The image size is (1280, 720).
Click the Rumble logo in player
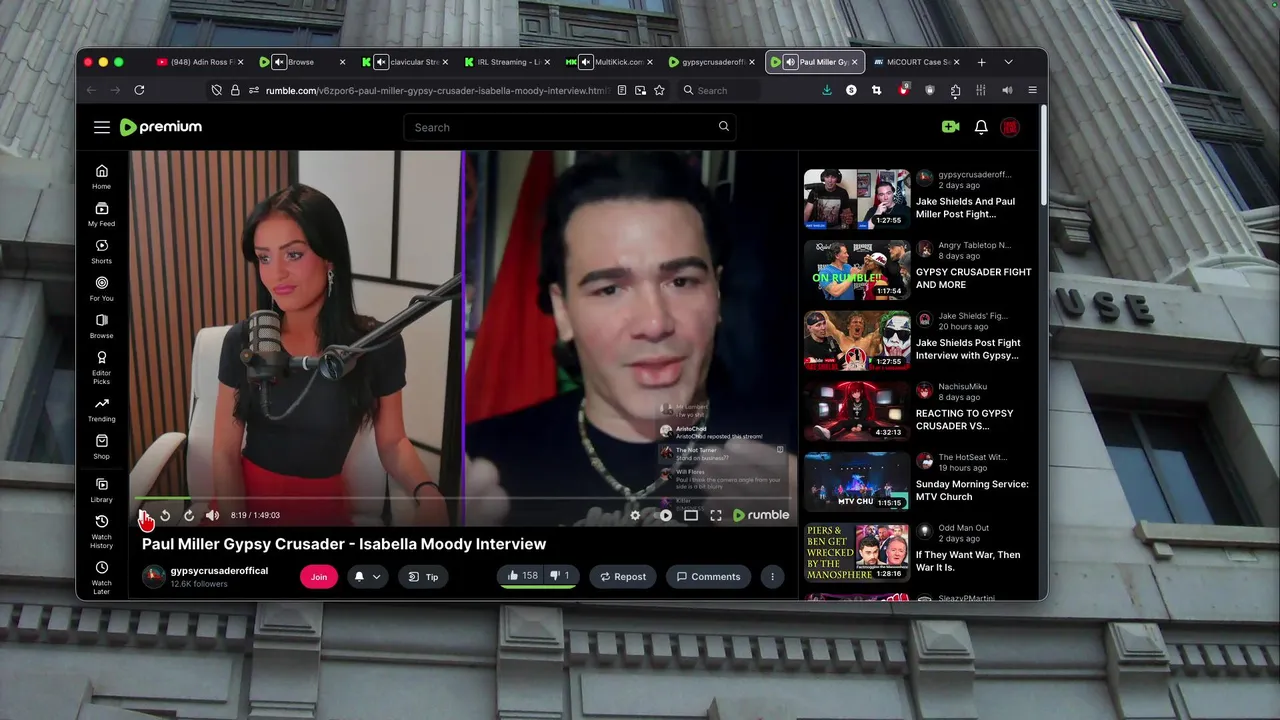761,515
